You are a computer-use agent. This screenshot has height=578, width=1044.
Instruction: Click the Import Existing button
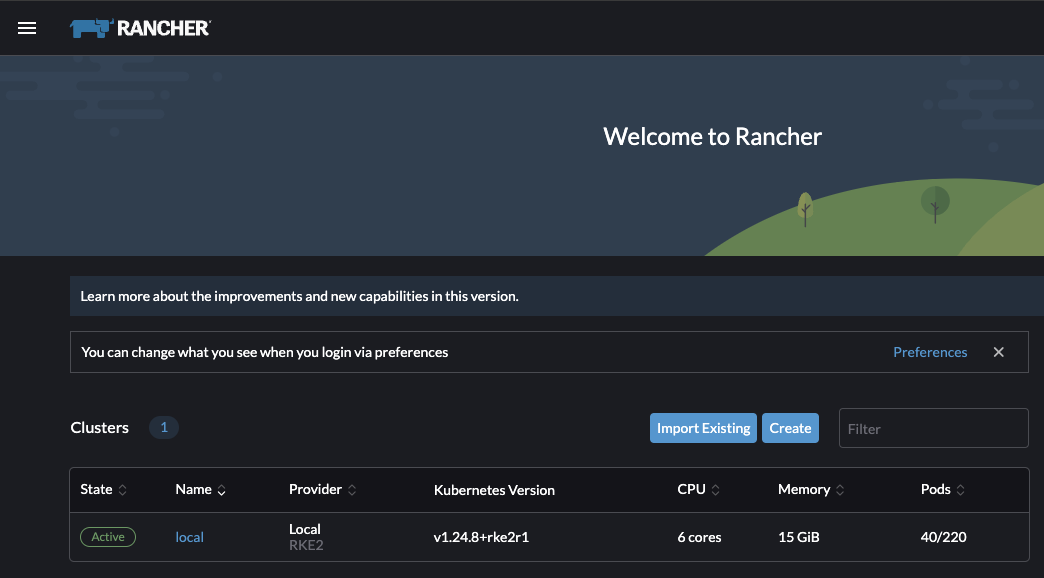point(703,428)
